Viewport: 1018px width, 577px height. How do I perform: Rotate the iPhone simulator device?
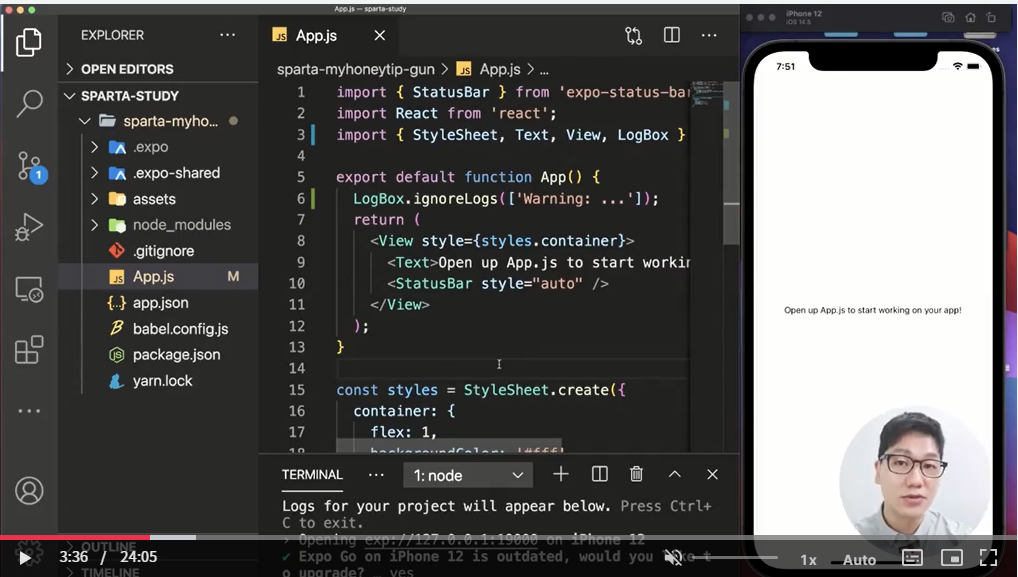pyautogui.click(x=991, y=18)
